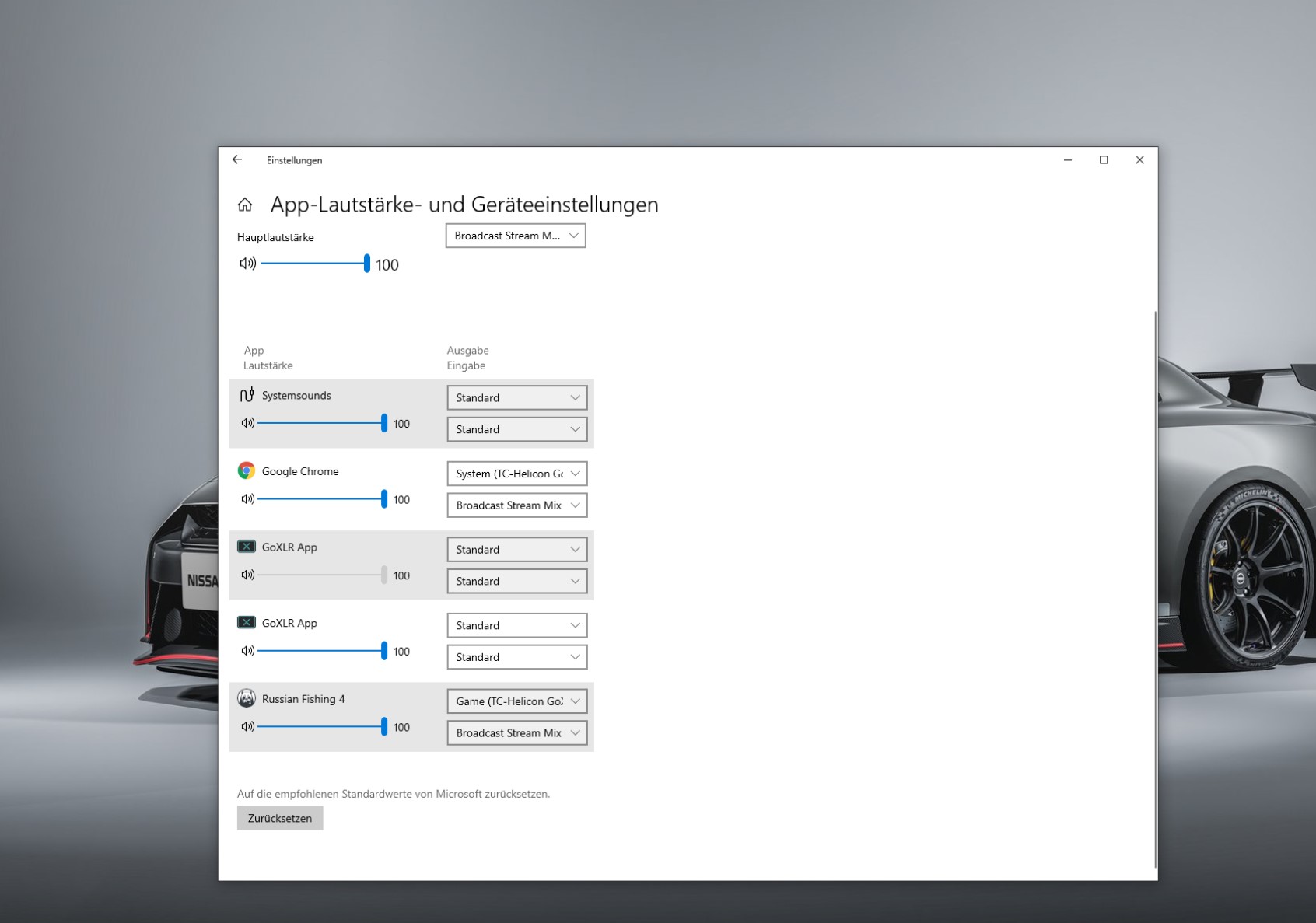This screenshot has height=923, width=1316.
Task: Open Hauptlautstärke Broadcast Stream output dropdown
Action: pyautogui.click(x=515, y=236)
